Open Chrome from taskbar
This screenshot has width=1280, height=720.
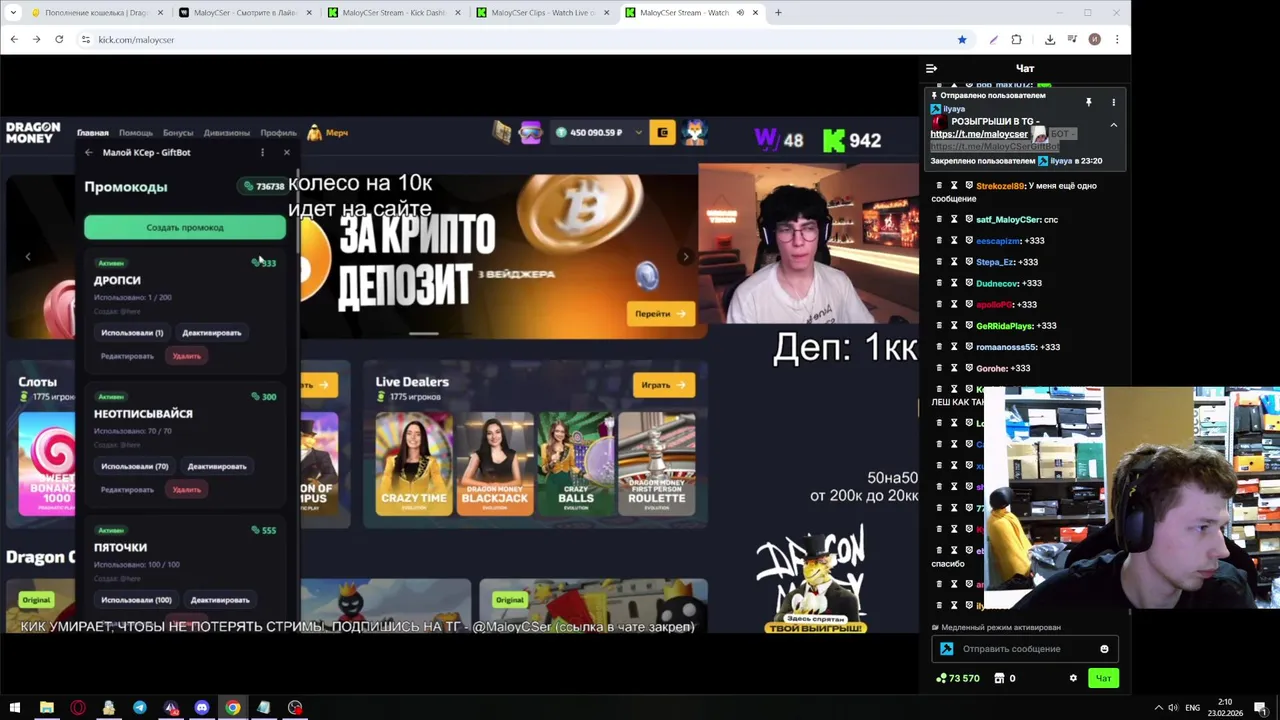(232, 707)
